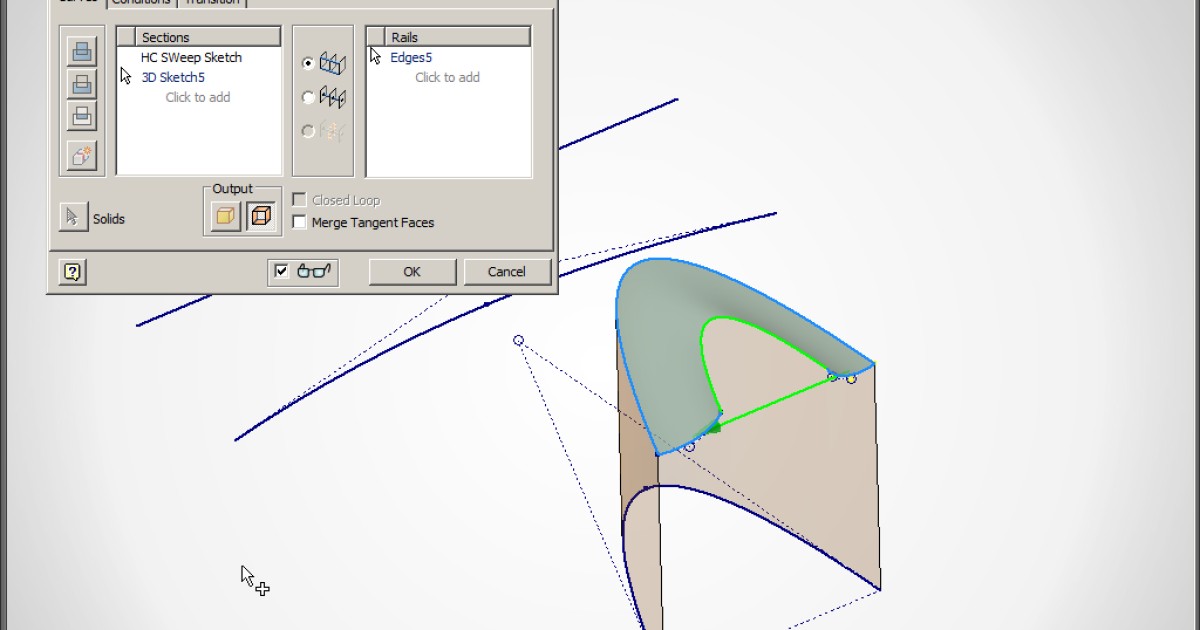This screenshot has width=1200, height=630.
Task: Open the Help question mark icon
Action: (x=71, y=271)
